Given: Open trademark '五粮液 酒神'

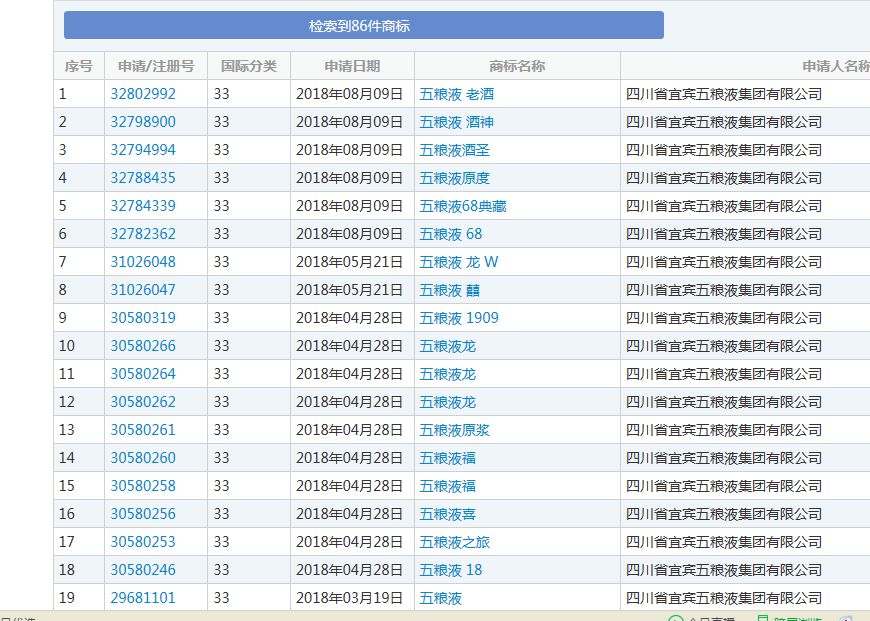Looking at the screenshot, I should (457, 122).
